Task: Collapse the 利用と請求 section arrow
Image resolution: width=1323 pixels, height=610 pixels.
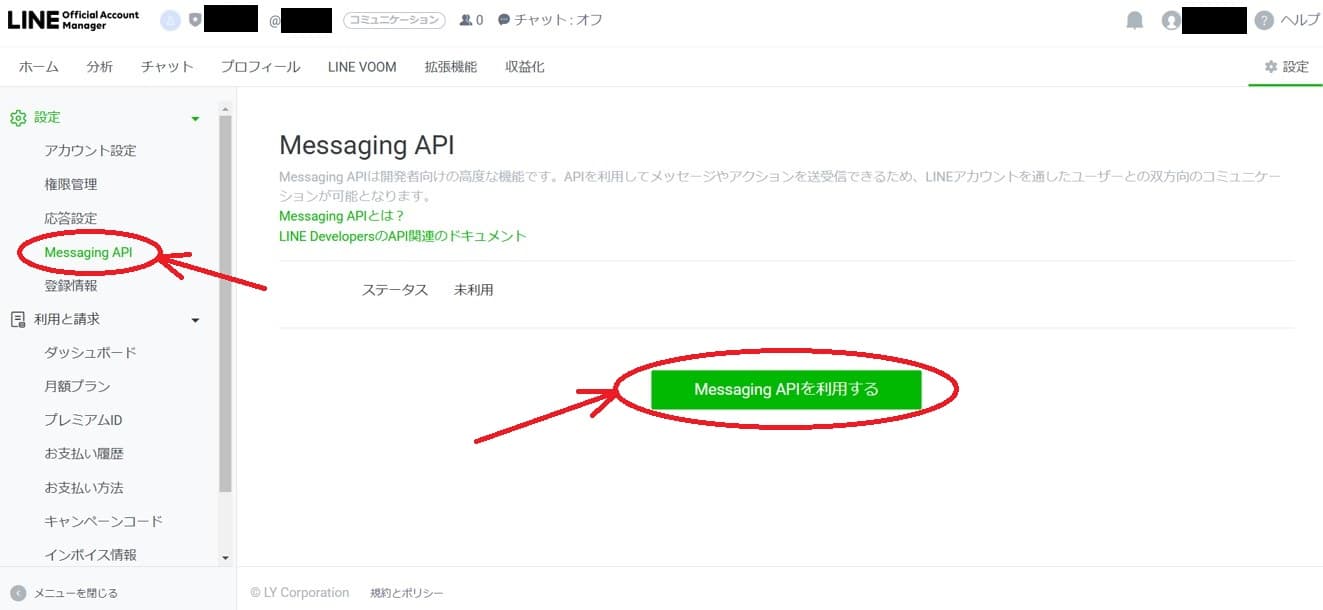Action: point(195,320)
